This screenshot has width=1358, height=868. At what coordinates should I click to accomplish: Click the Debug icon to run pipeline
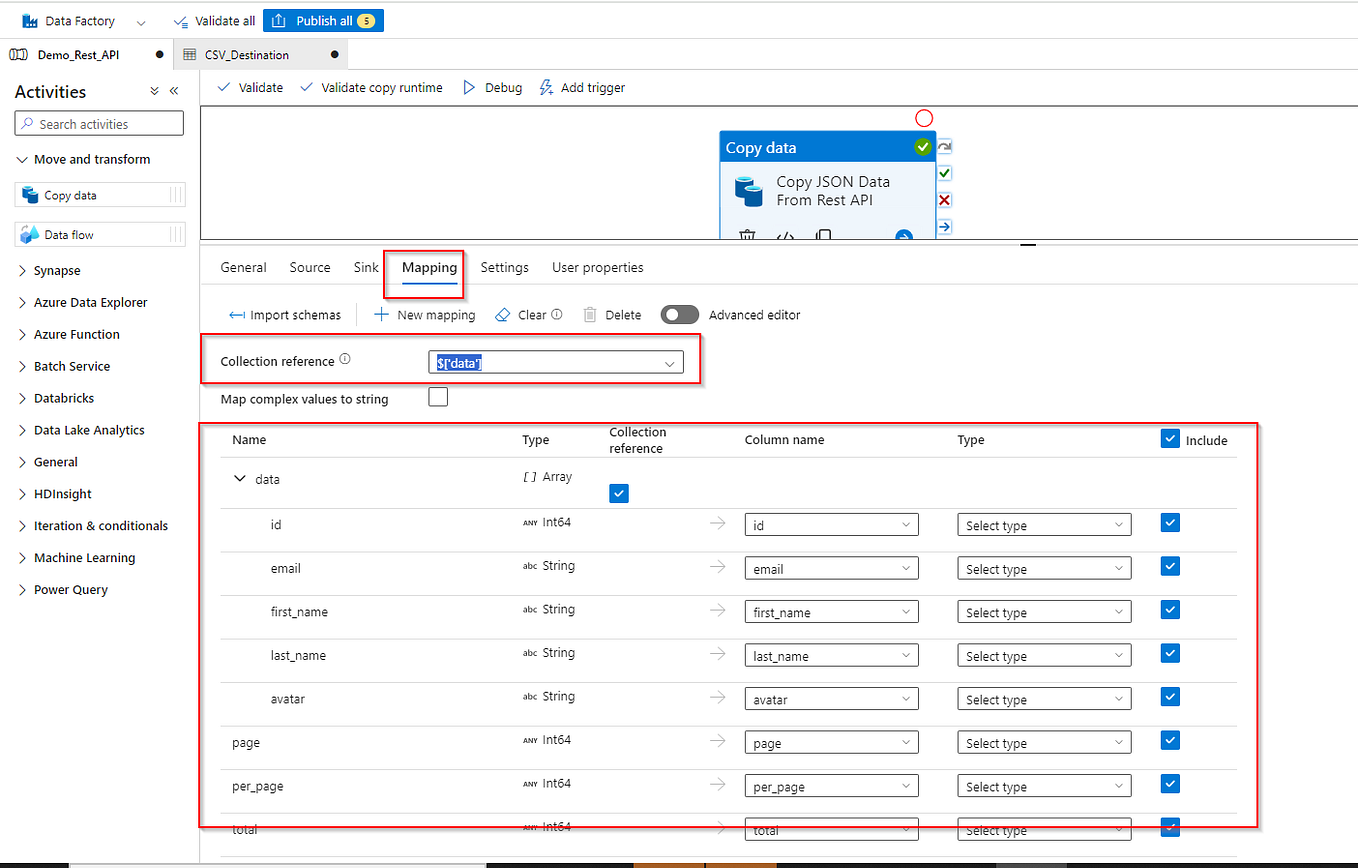468,87
